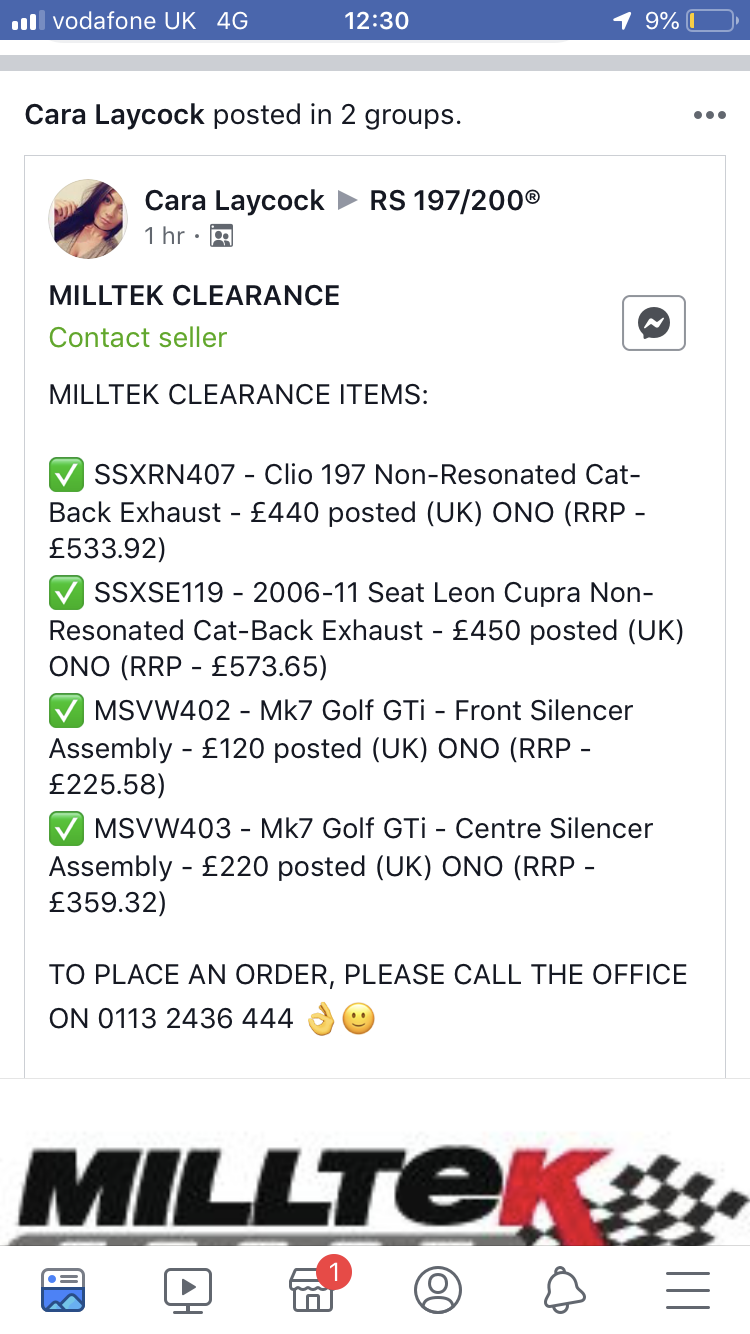
Task: Open the Profile tab icon
Action: click(x=438, y=1289)
